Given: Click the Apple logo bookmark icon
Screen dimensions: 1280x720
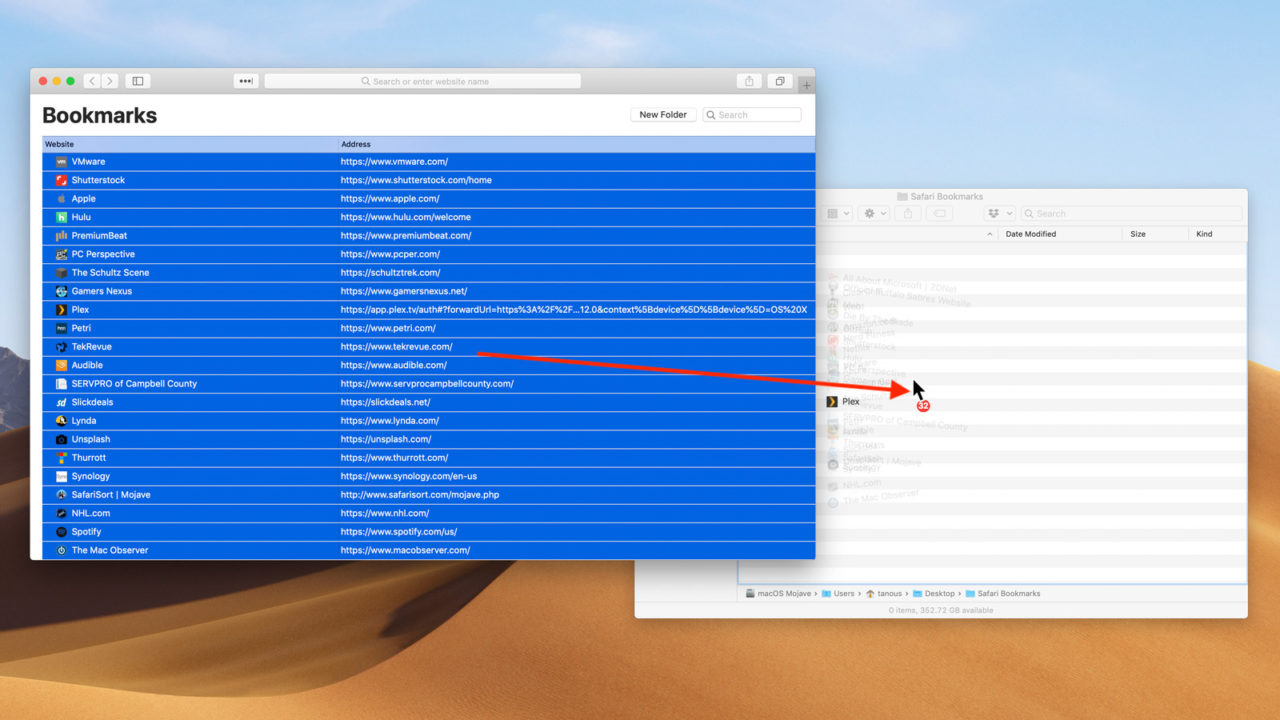Looking at the screenshot, I should pyautogui.click(x=61, y=199).
